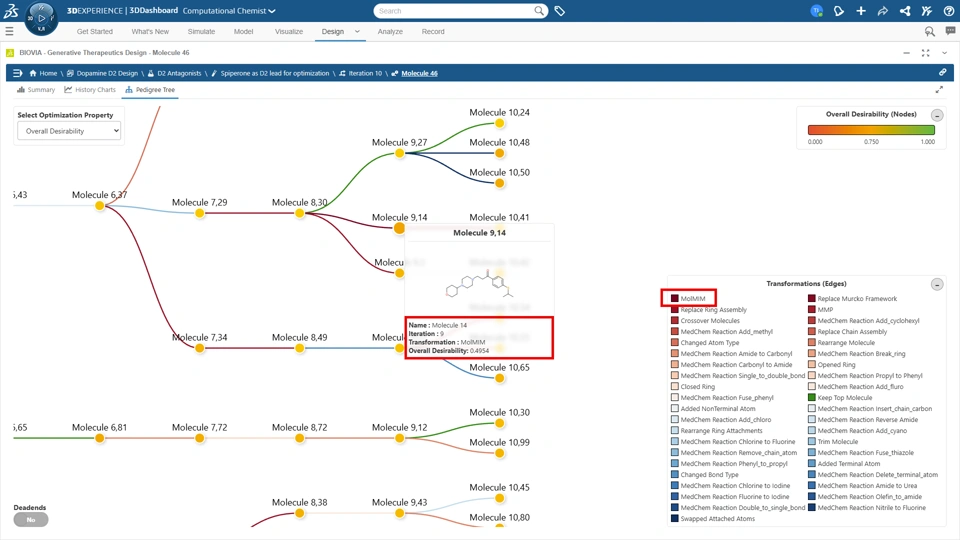The height and width of the screenshot is (540, 960).
Task: Click the Molecule 9,27 label
Action: [399, 142]
